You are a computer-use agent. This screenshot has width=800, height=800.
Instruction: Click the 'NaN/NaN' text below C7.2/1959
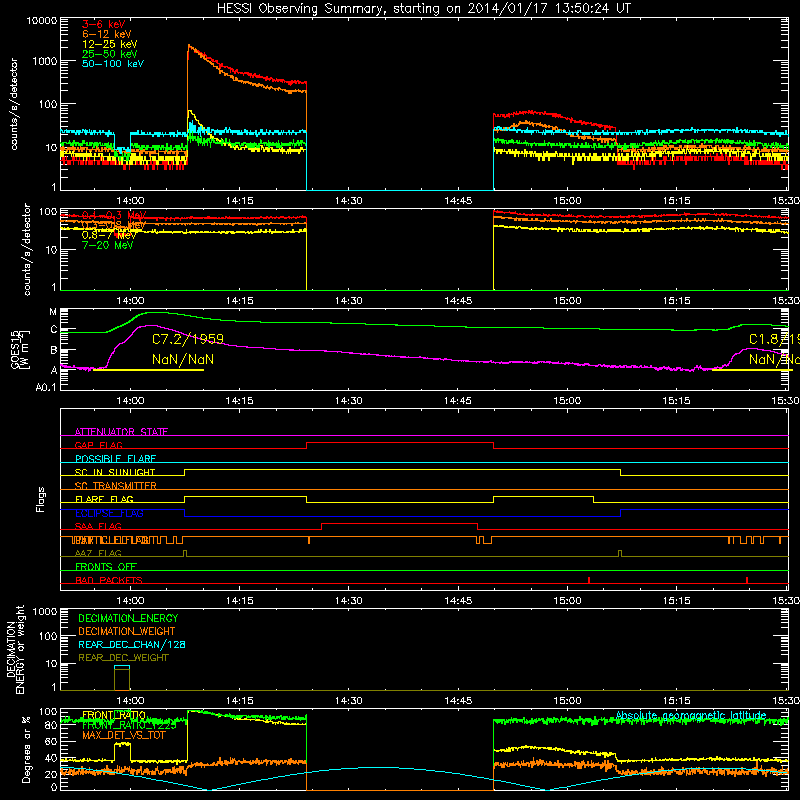183,359
